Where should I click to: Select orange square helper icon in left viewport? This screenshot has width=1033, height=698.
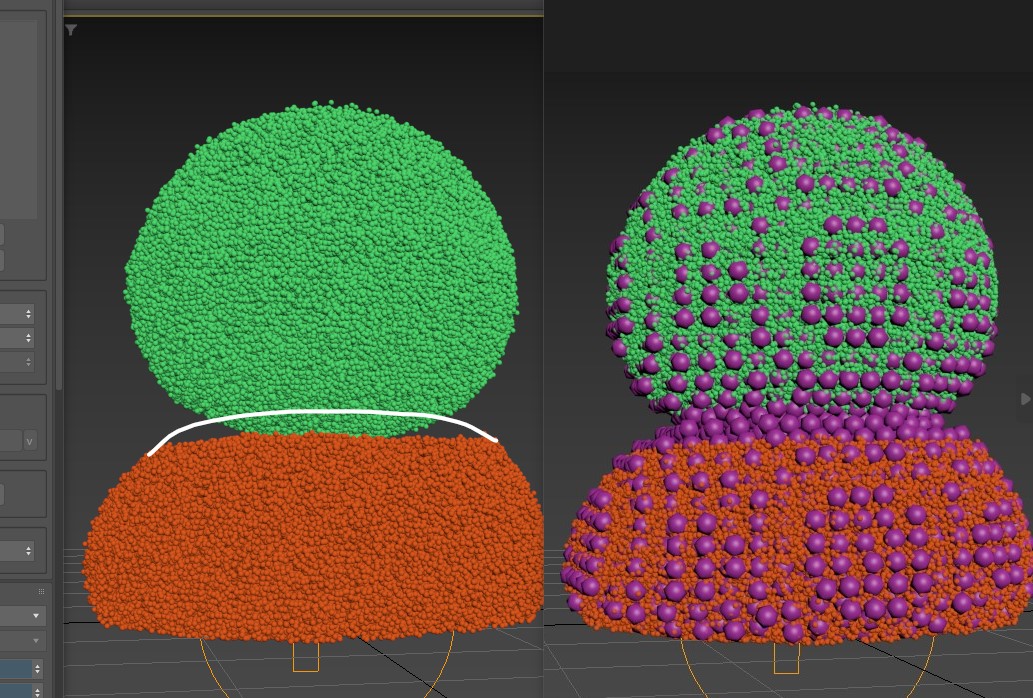305,657
